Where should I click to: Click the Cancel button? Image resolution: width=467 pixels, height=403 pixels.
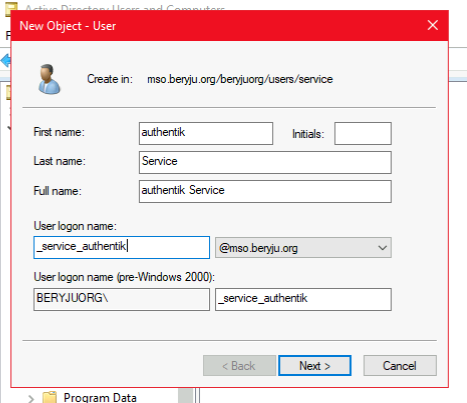click(400, 366)
